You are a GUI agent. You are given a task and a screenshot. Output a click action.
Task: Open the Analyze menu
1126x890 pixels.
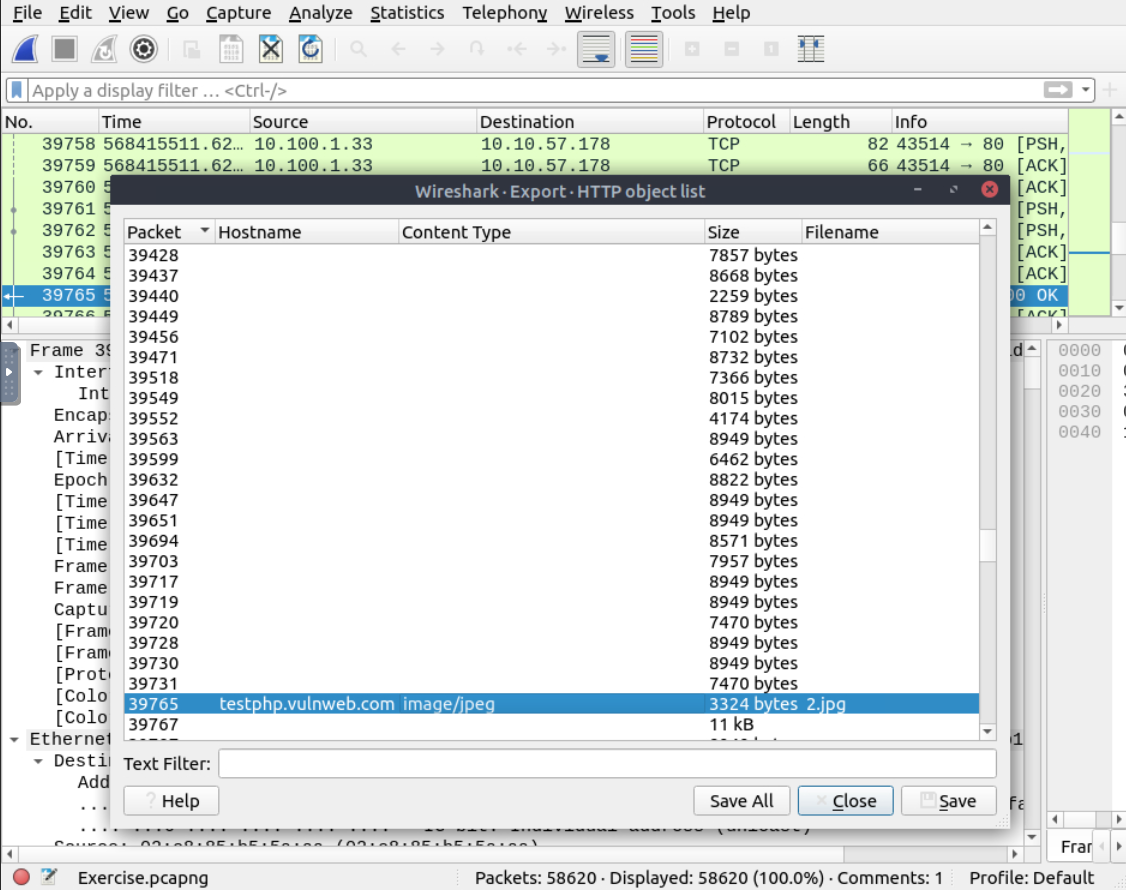click(x=320, y=13)
